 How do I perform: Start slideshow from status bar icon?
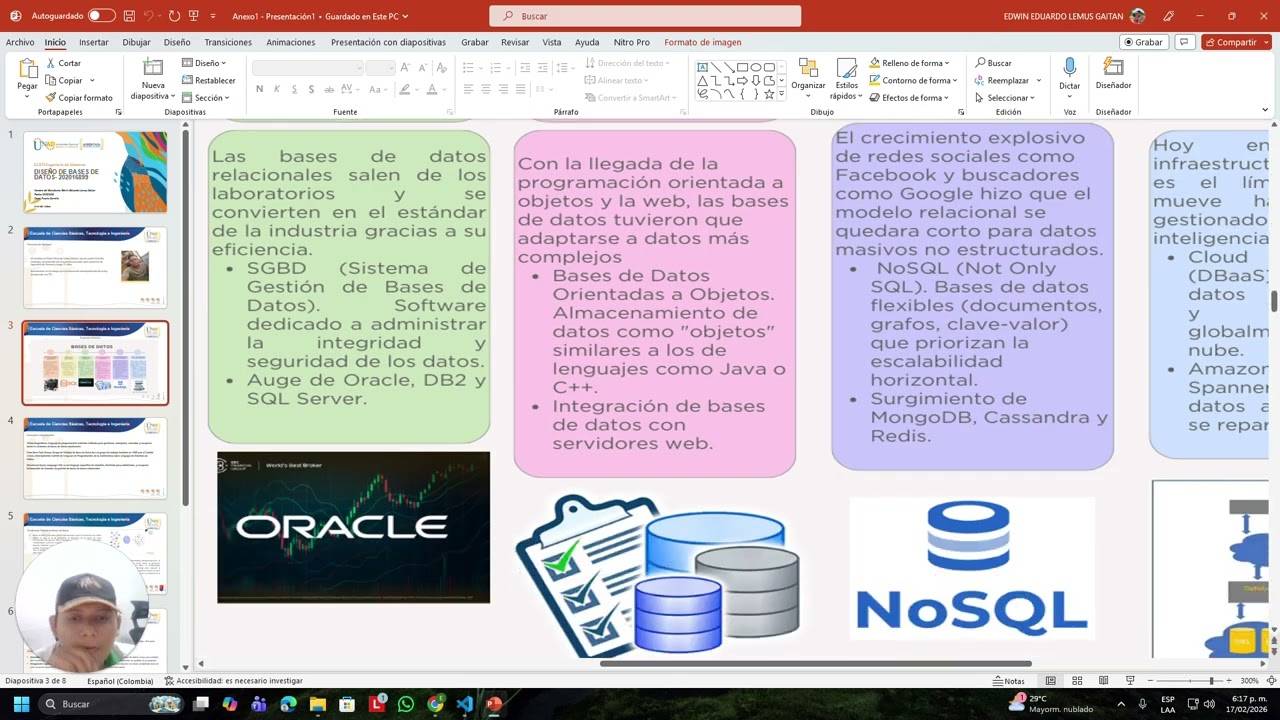pyautogui.click(x=1130, y=681)
